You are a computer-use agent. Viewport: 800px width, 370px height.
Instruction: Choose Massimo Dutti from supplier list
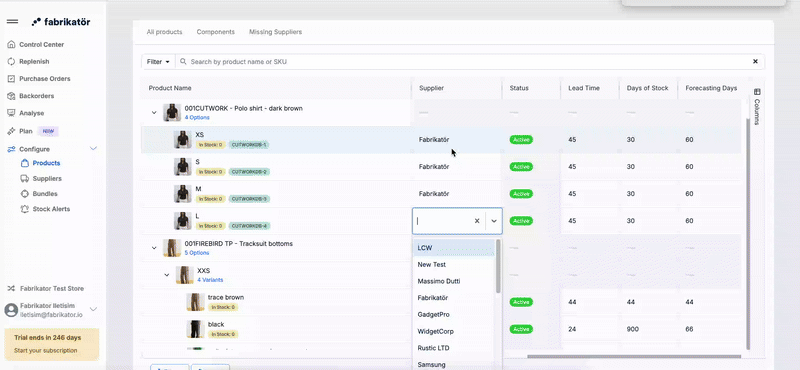454,281
